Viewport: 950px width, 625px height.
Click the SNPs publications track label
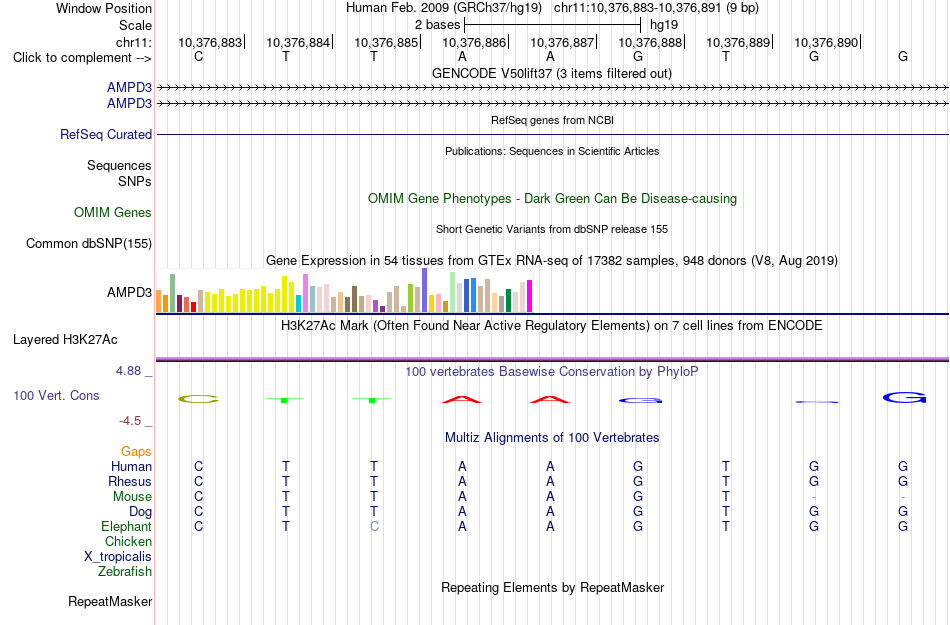135,181
